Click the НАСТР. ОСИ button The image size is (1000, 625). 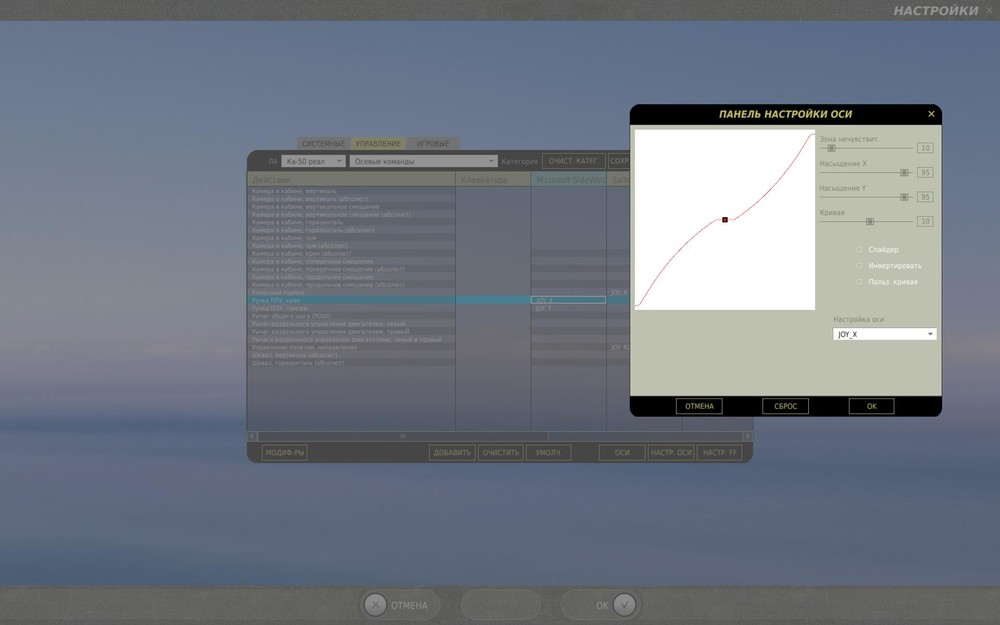pos(671,453)
